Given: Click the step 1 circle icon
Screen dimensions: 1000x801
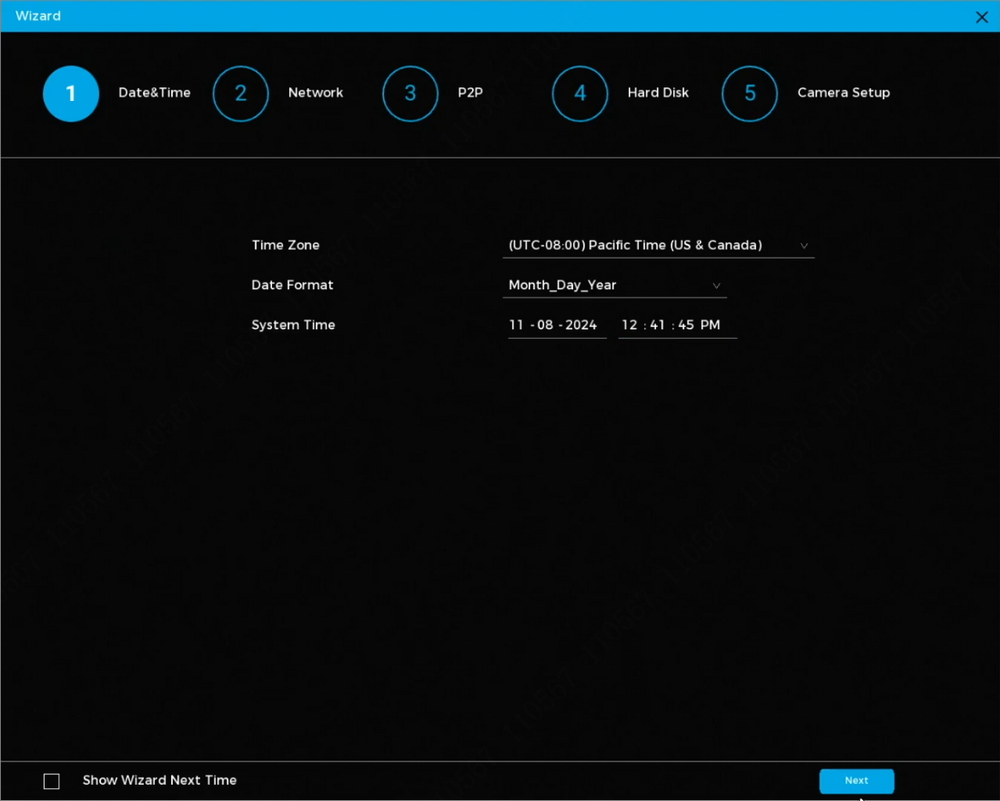Looking at the screenshot, I should (71, 94).
